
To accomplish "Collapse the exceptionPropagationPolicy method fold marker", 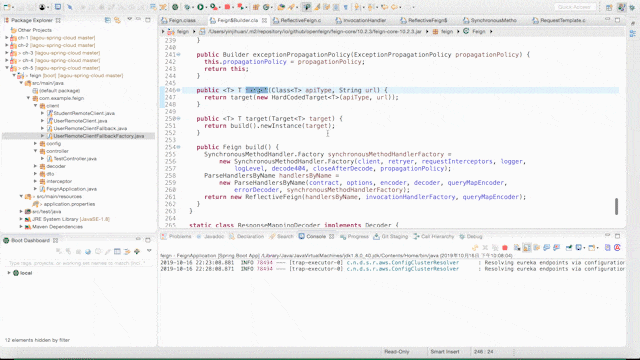I will coord(178,54).
